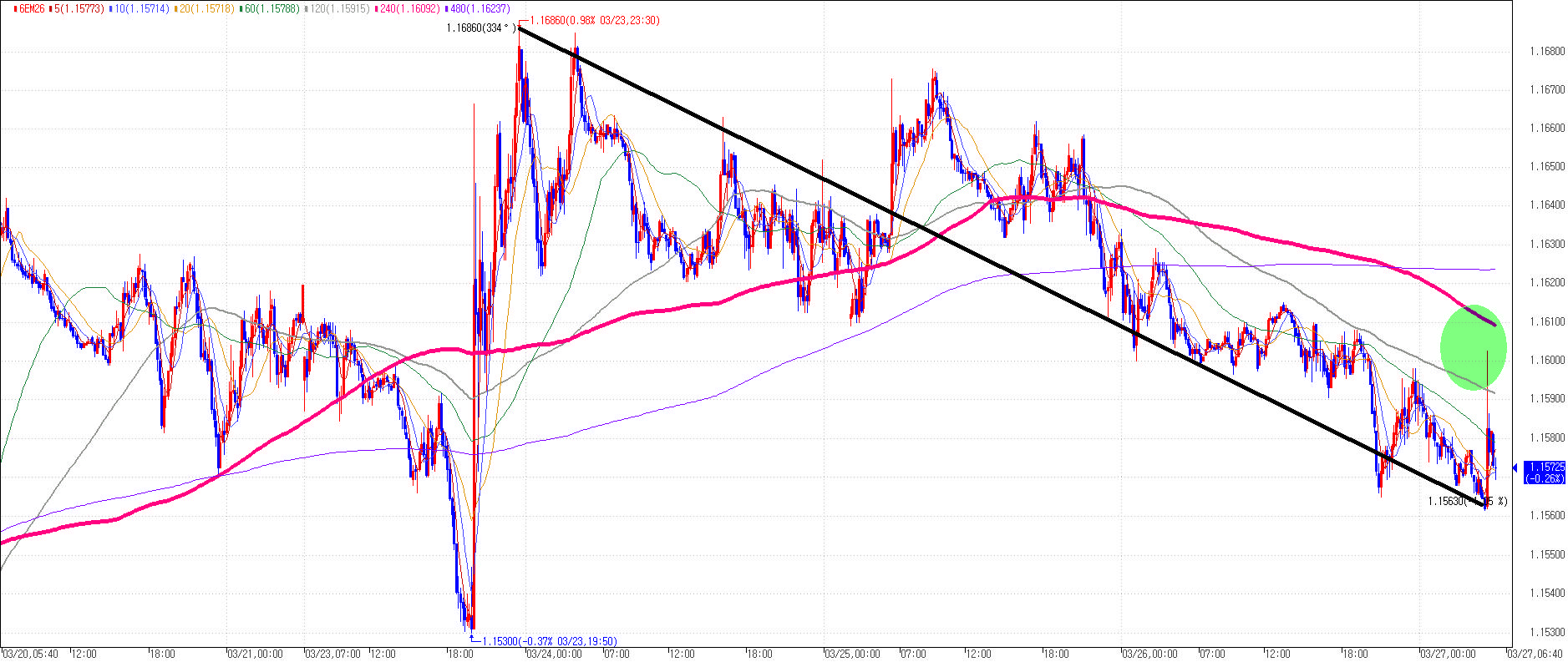Click the 1.16500 price axis label
Screen dimensions: 1568x662
[1547, 167]
